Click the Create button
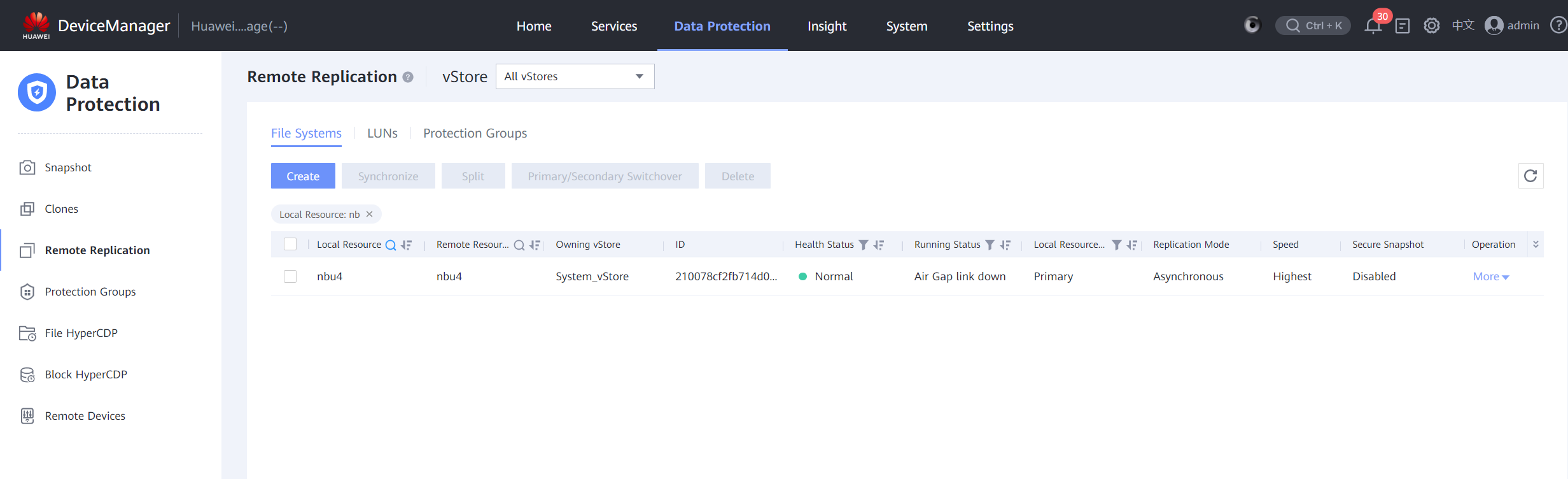1568x479 pixels. (303, 176)
